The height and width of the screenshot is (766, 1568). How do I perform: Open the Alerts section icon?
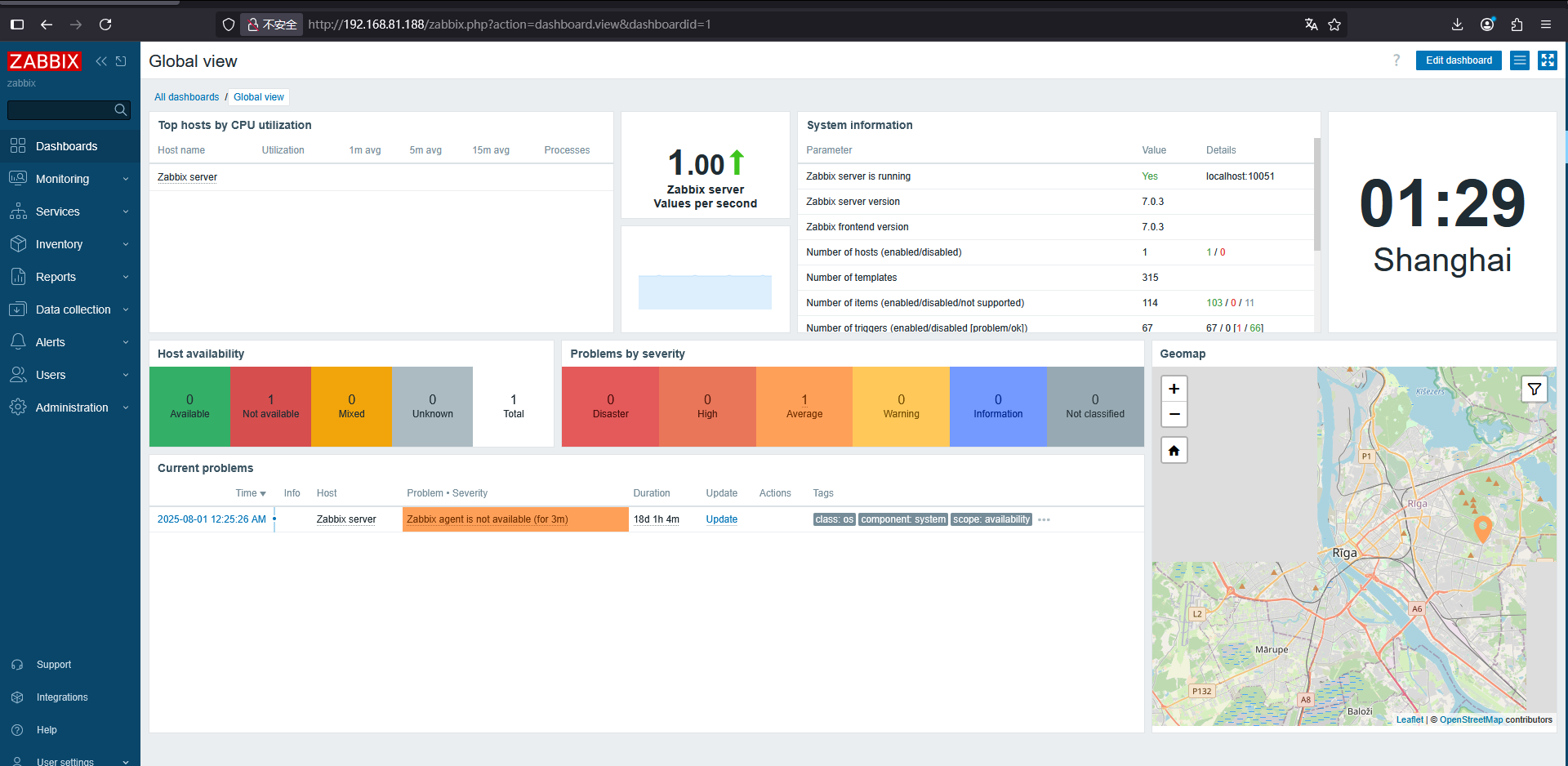tap(18, 341)
